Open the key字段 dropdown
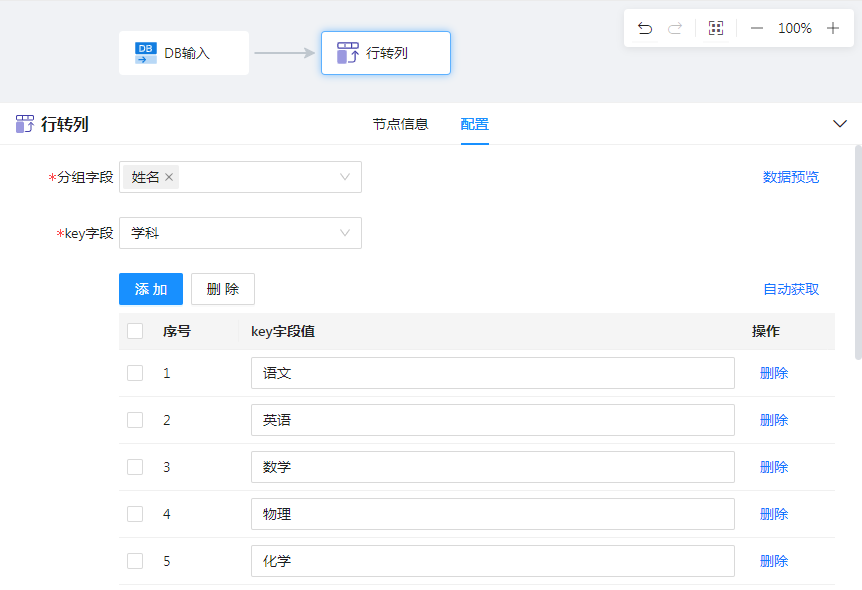Viewport: 862px width, 590px height. tap(344, 233)
